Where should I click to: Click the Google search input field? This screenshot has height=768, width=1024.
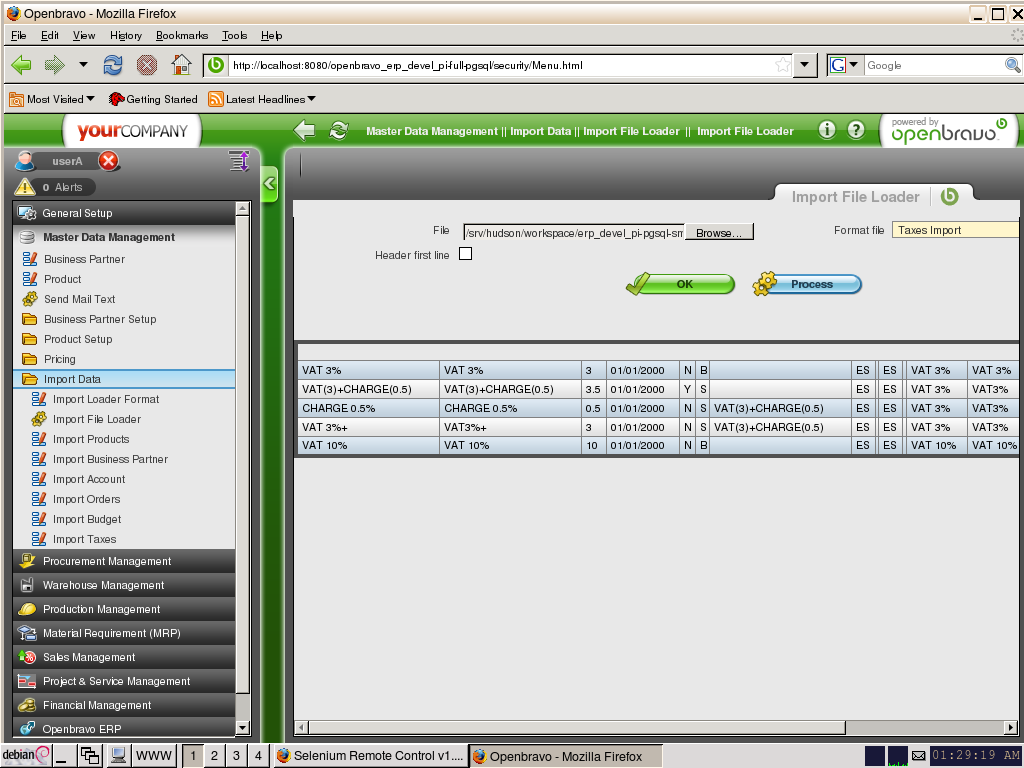(x=934, y=65)
